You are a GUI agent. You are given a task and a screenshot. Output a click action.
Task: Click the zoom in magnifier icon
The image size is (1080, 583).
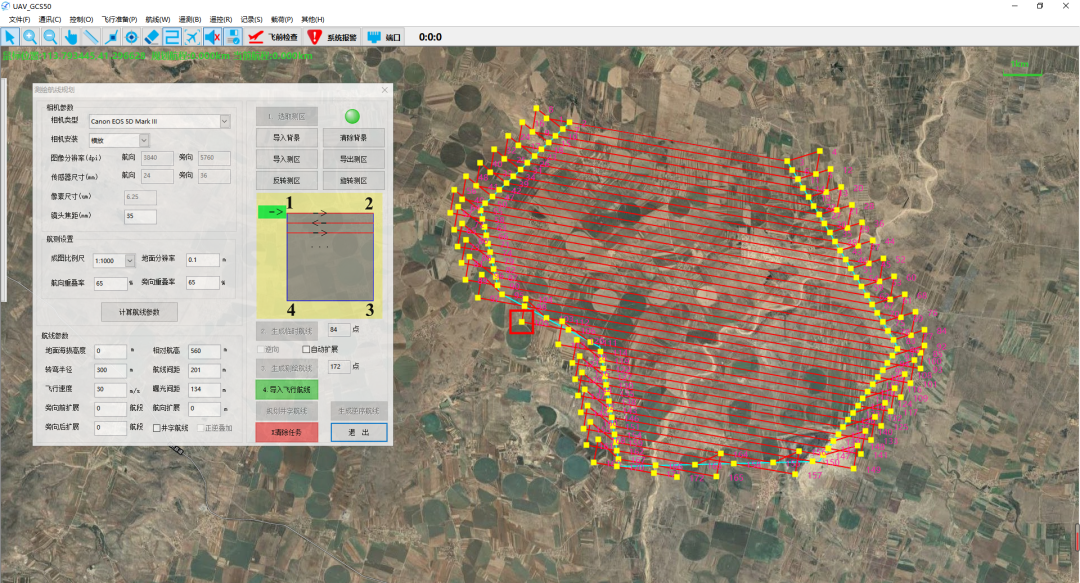coord(30,37)
